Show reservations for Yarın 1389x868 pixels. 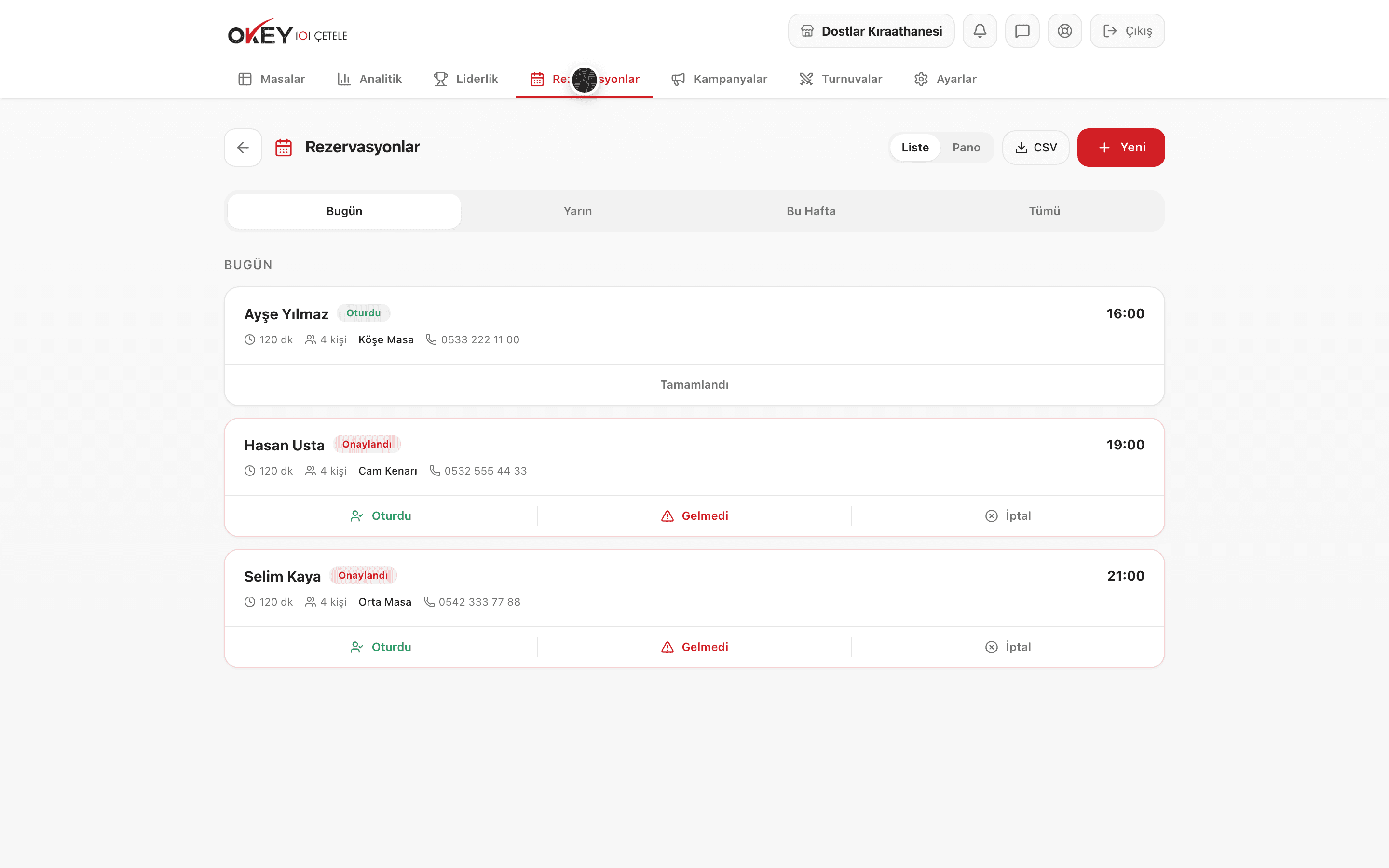[x=577, y=211]
